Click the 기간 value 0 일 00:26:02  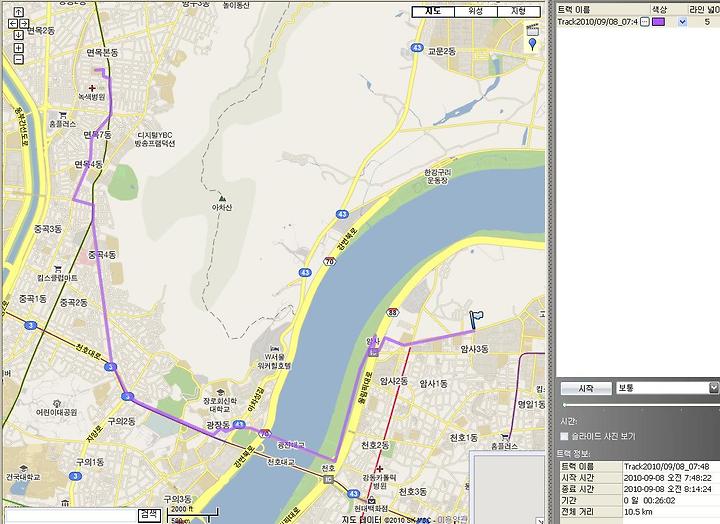tap(649, 500)
